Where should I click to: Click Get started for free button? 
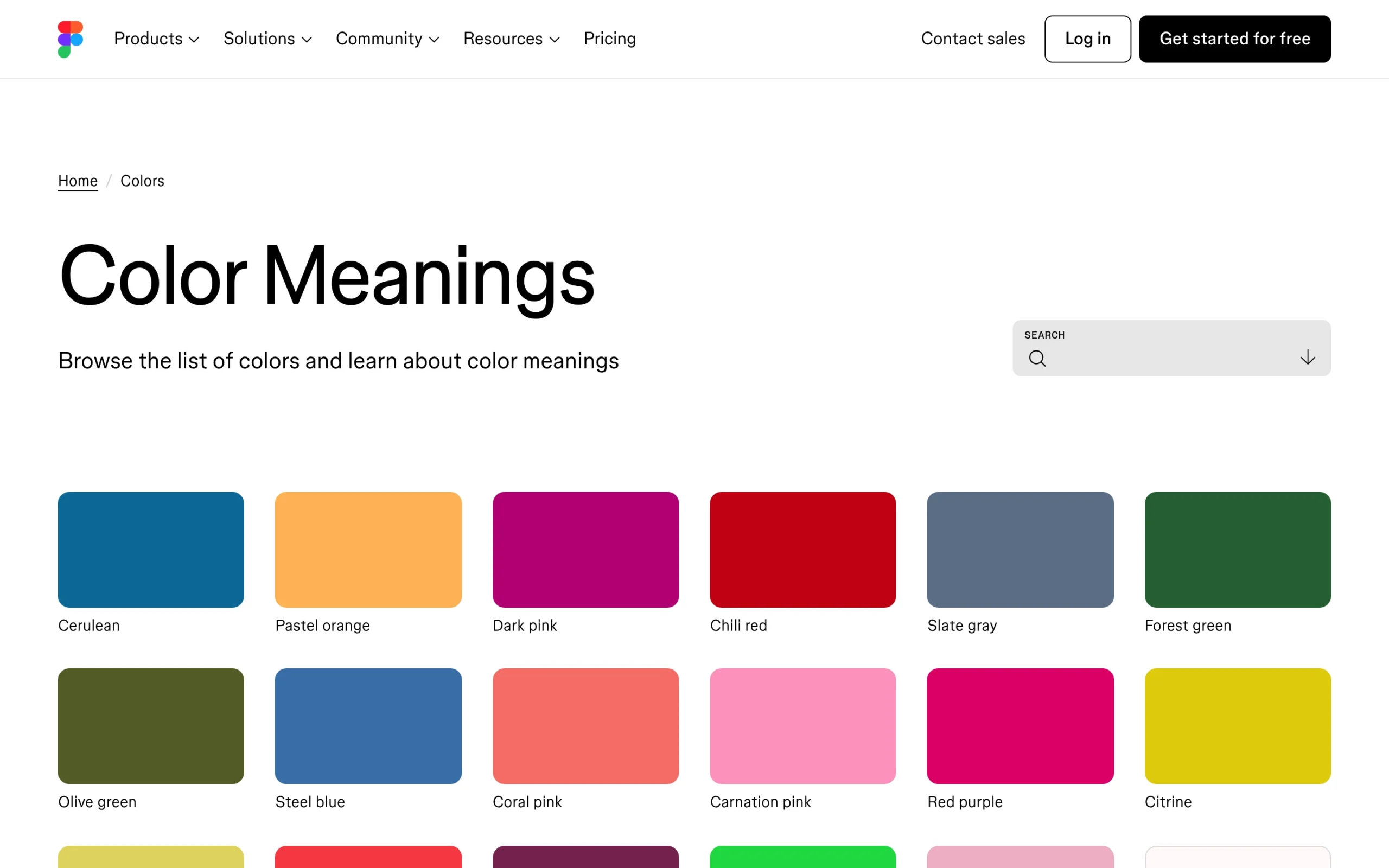coord(1234,39)
